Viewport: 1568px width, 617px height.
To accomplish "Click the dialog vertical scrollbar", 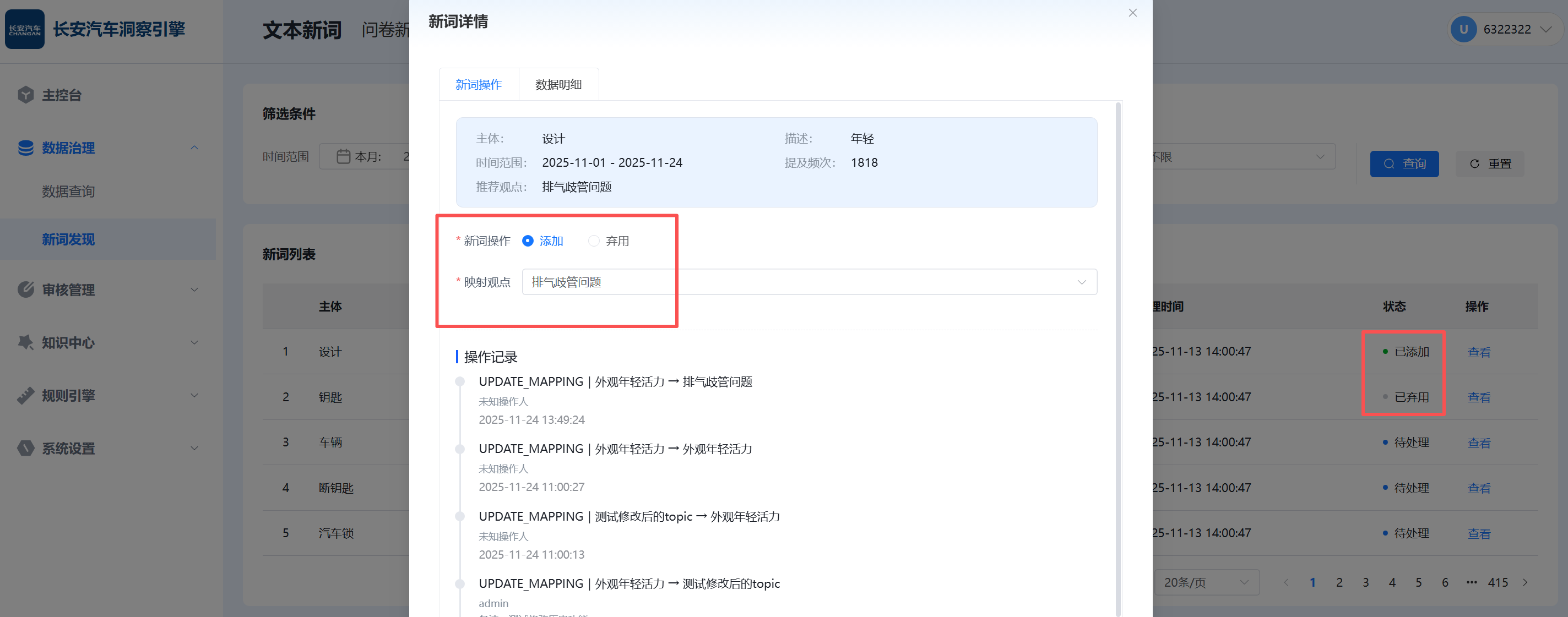I will [x=1118, y=359].
